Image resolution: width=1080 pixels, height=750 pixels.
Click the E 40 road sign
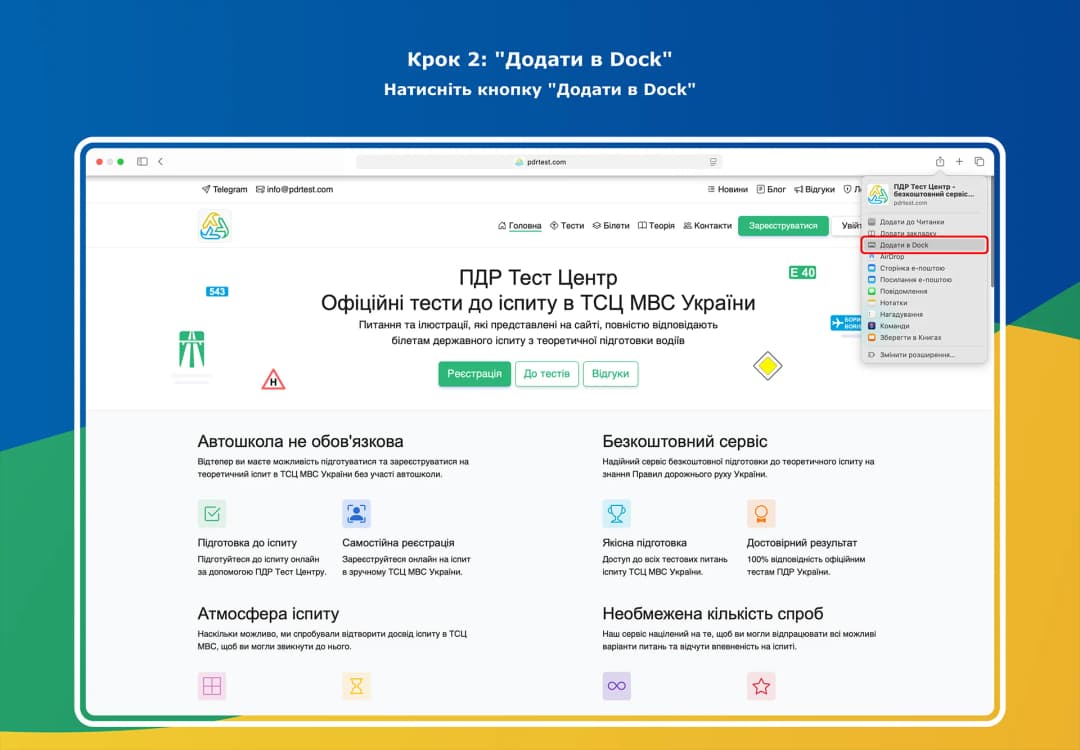coord(802,273)
